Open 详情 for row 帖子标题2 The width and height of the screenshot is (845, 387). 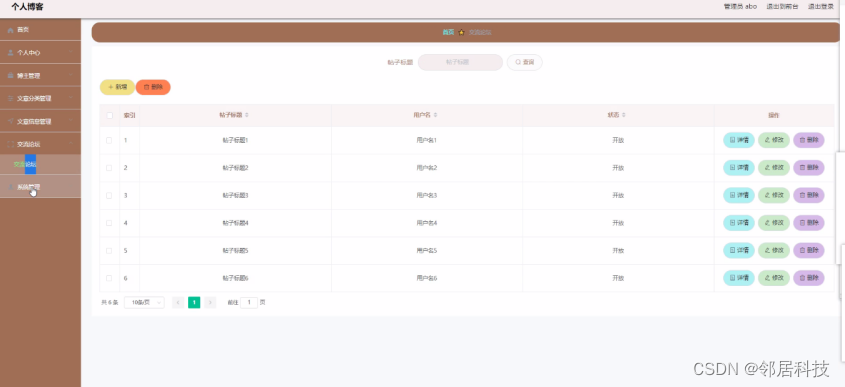[x=739, y=168]
